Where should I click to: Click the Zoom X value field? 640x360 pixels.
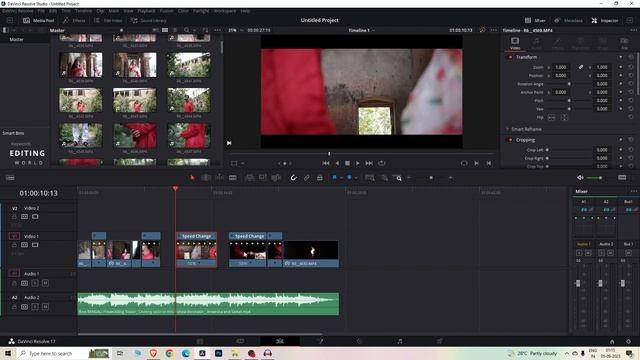coord(561,67)
